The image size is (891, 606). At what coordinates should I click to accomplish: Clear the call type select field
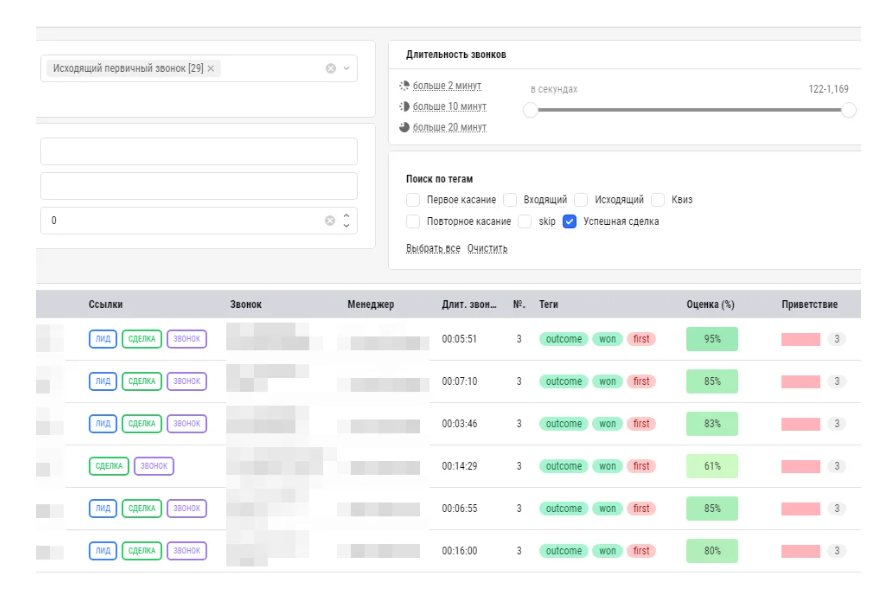pos(330,68)
